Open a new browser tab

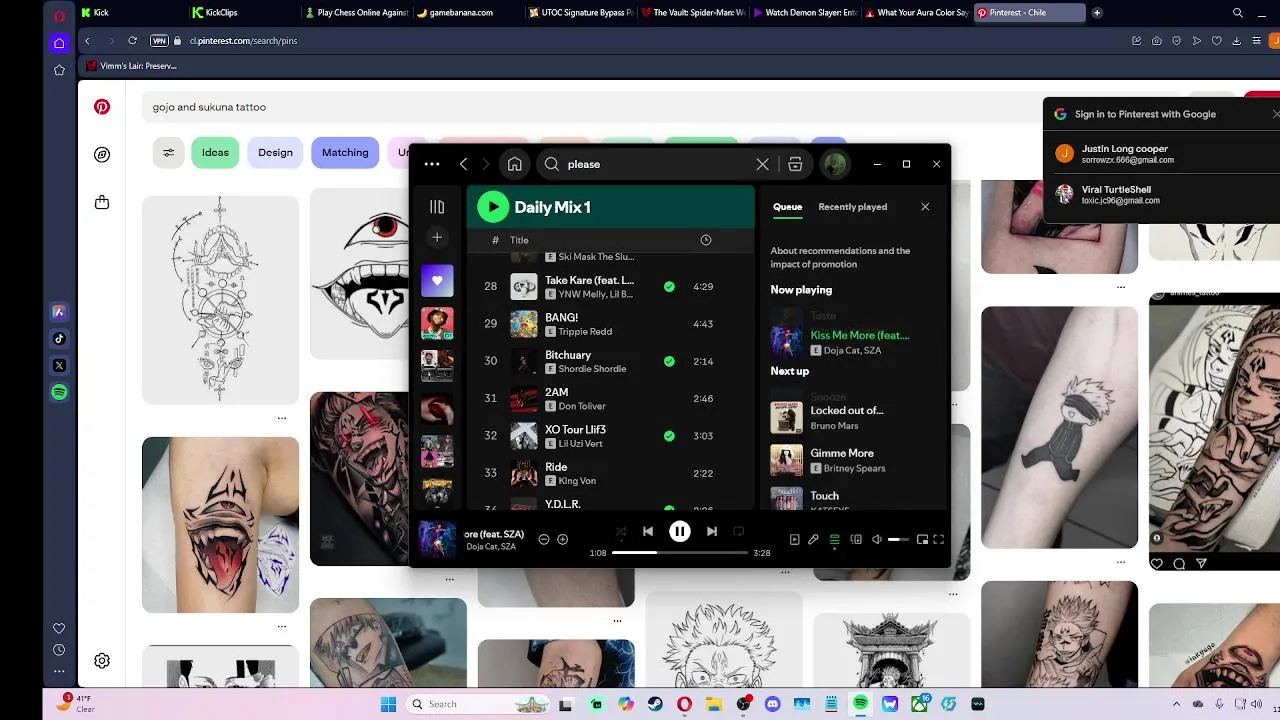pos(1097,13)
